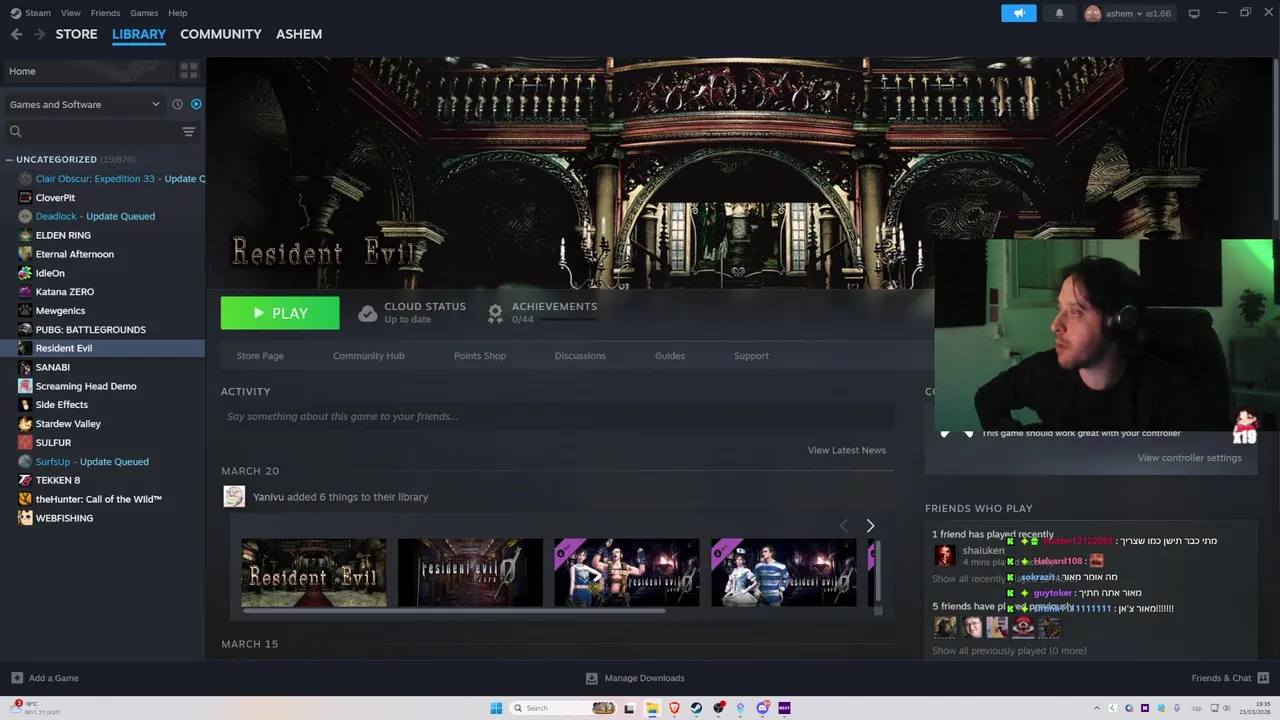Open the STORE tab
This screenshot has width=1280, height=720.
[x=76, y=34]
